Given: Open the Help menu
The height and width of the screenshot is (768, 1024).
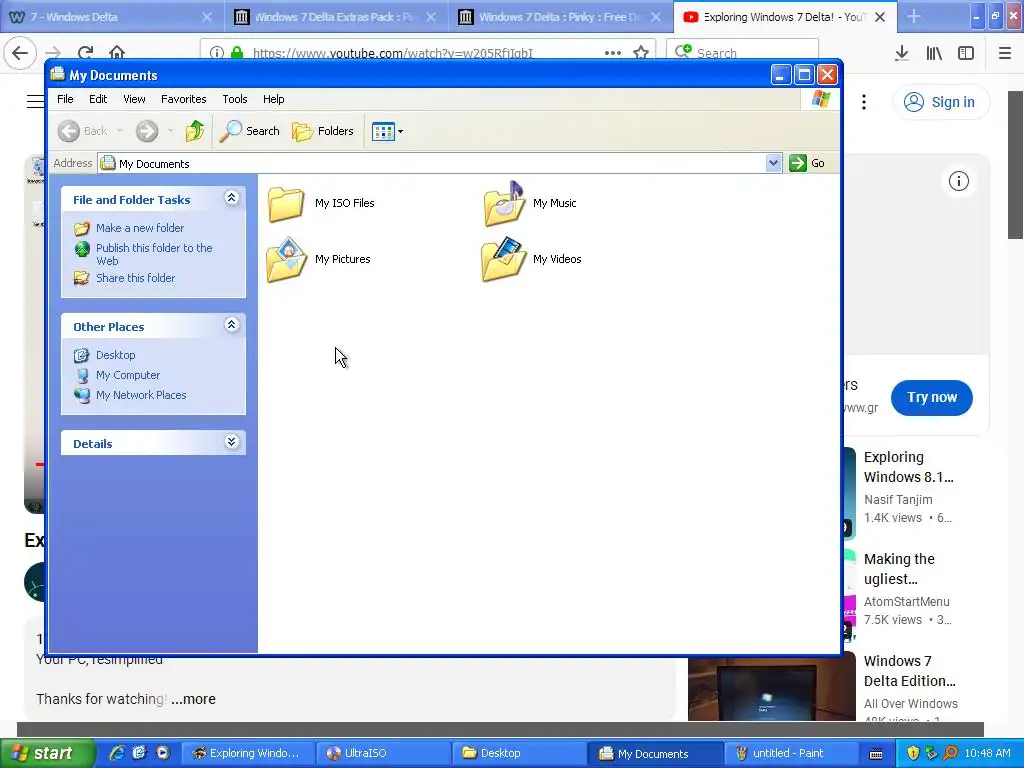Looking at the screenshot, I should click(274, 99).
